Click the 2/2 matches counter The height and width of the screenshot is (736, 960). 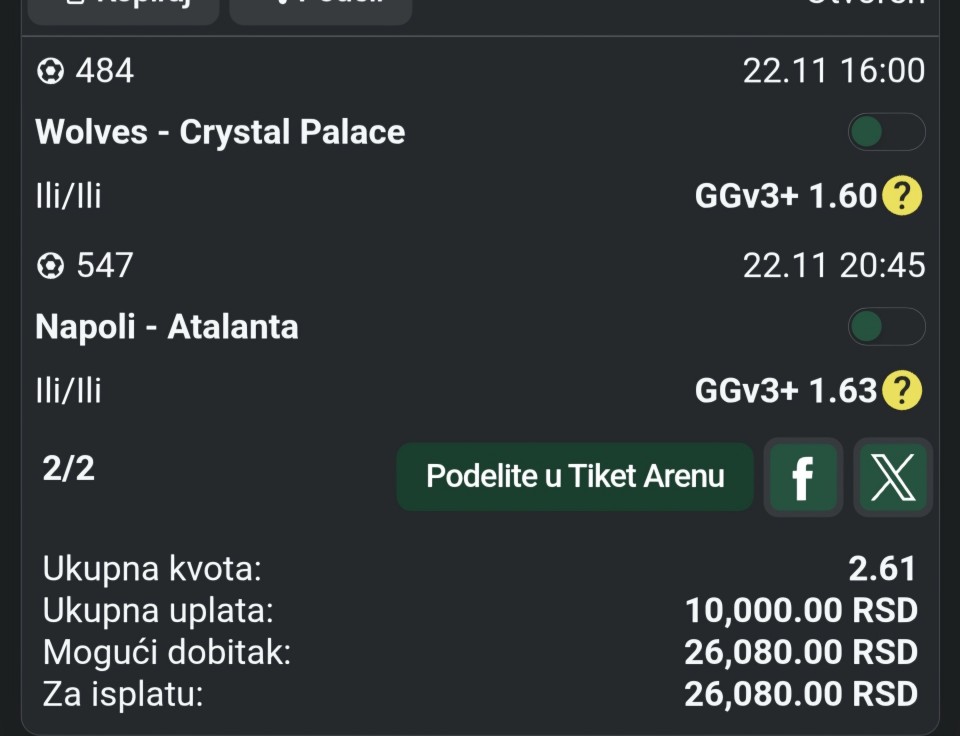(x=69, y=468)
